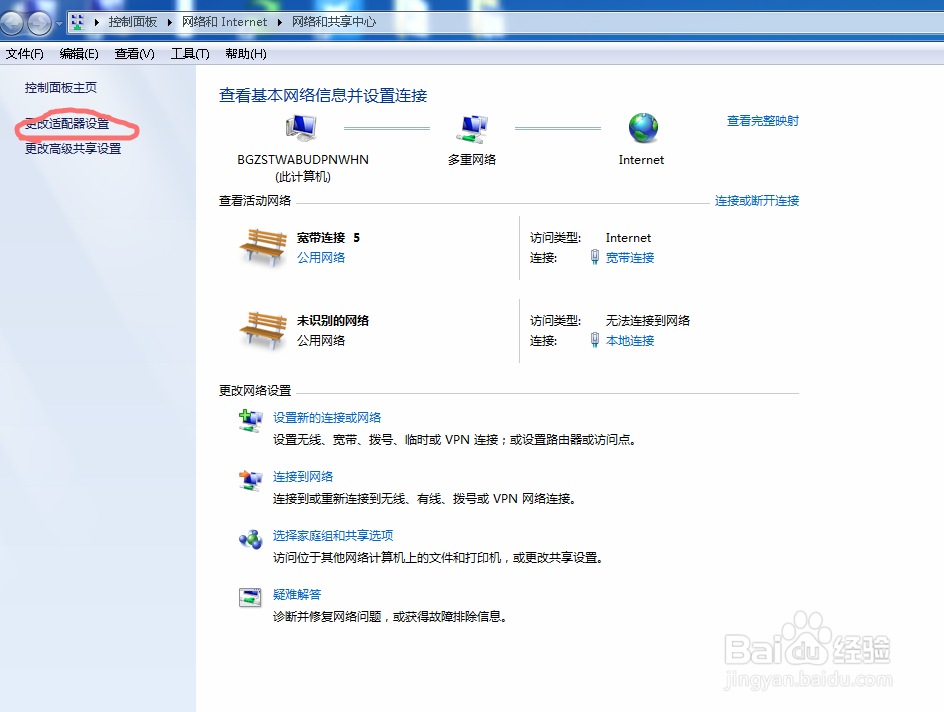The width and height of the screenshot is (944, 712).
Task: Click the Internet globe icon
Action: 641,128
